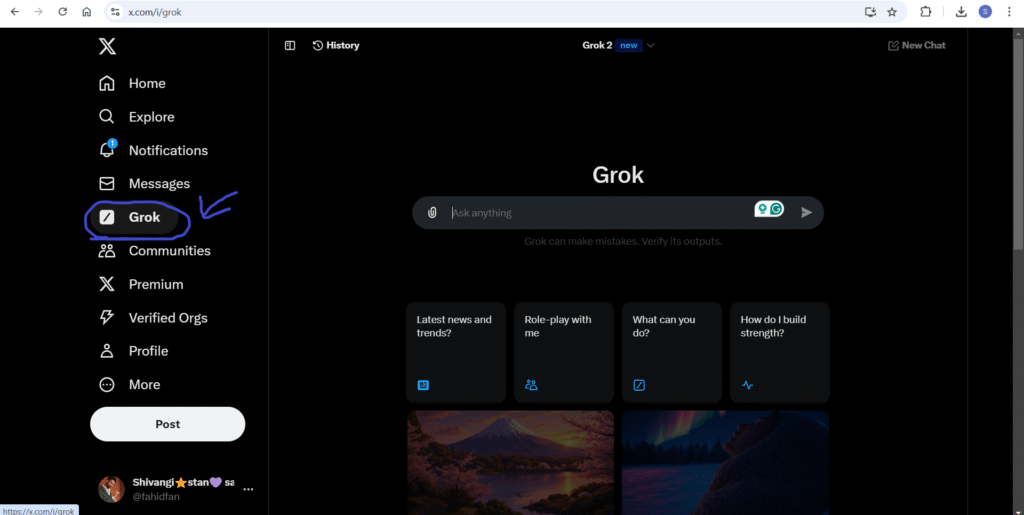Select the What can you do card

point(671,352)
